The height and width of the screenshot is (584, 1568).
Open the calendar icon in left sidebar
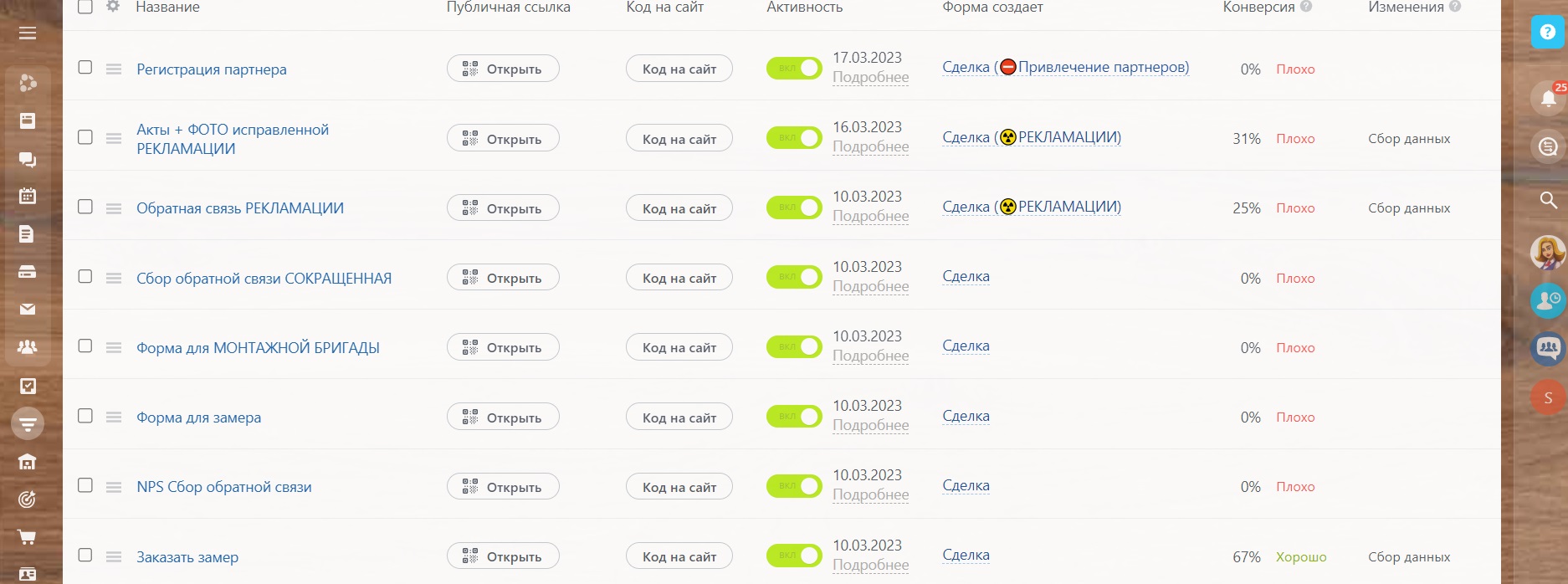(x=28, y=196)
